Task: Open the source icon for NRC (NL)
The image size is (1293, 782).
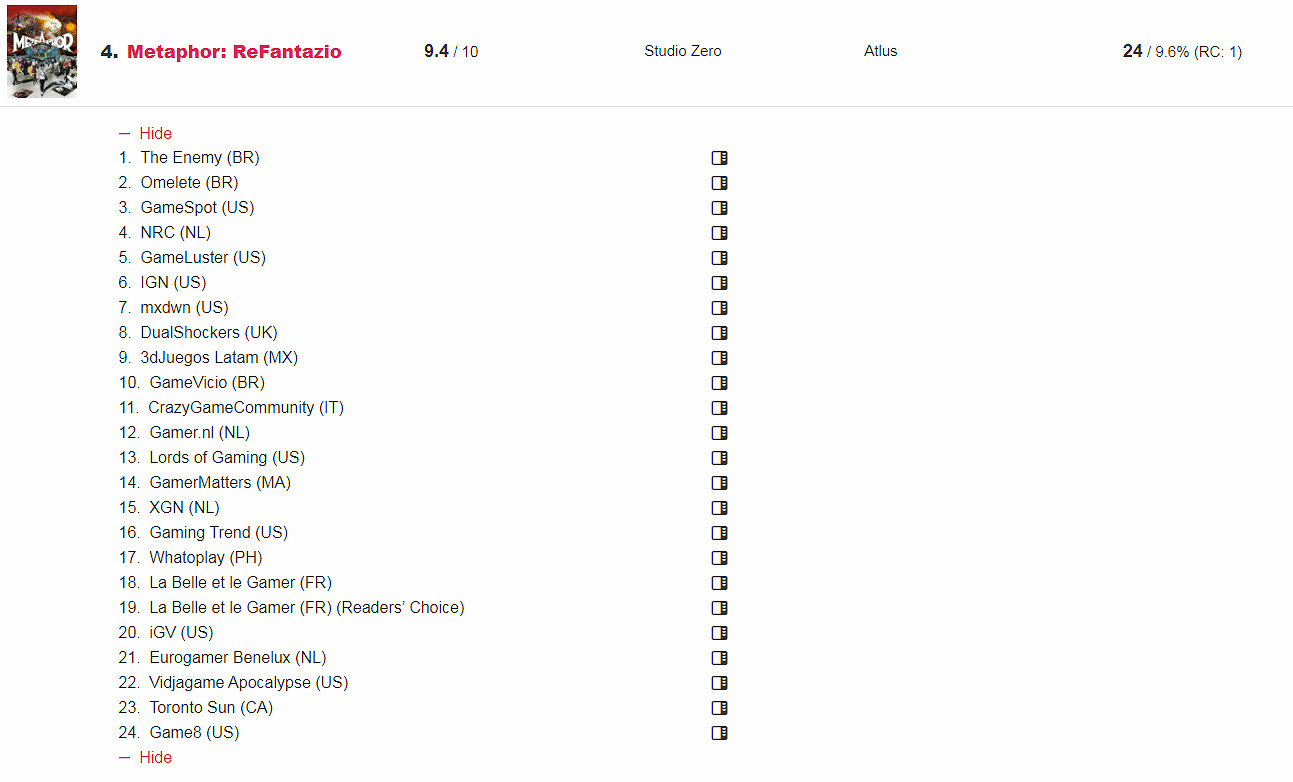Action: coord(719,233)
